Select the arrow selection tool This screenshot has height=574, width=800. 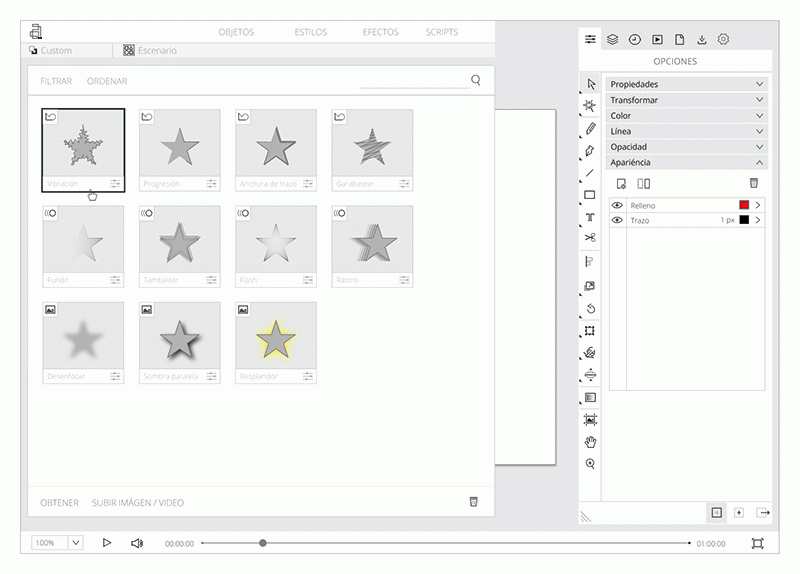[x=591, y=84]
